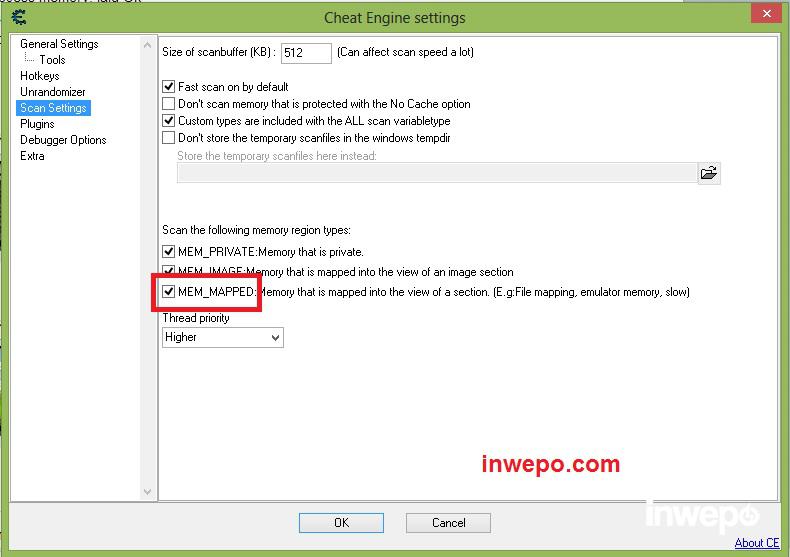790x557 pixels.
Task: Click the Cancel button
Action: coord(448,523)
